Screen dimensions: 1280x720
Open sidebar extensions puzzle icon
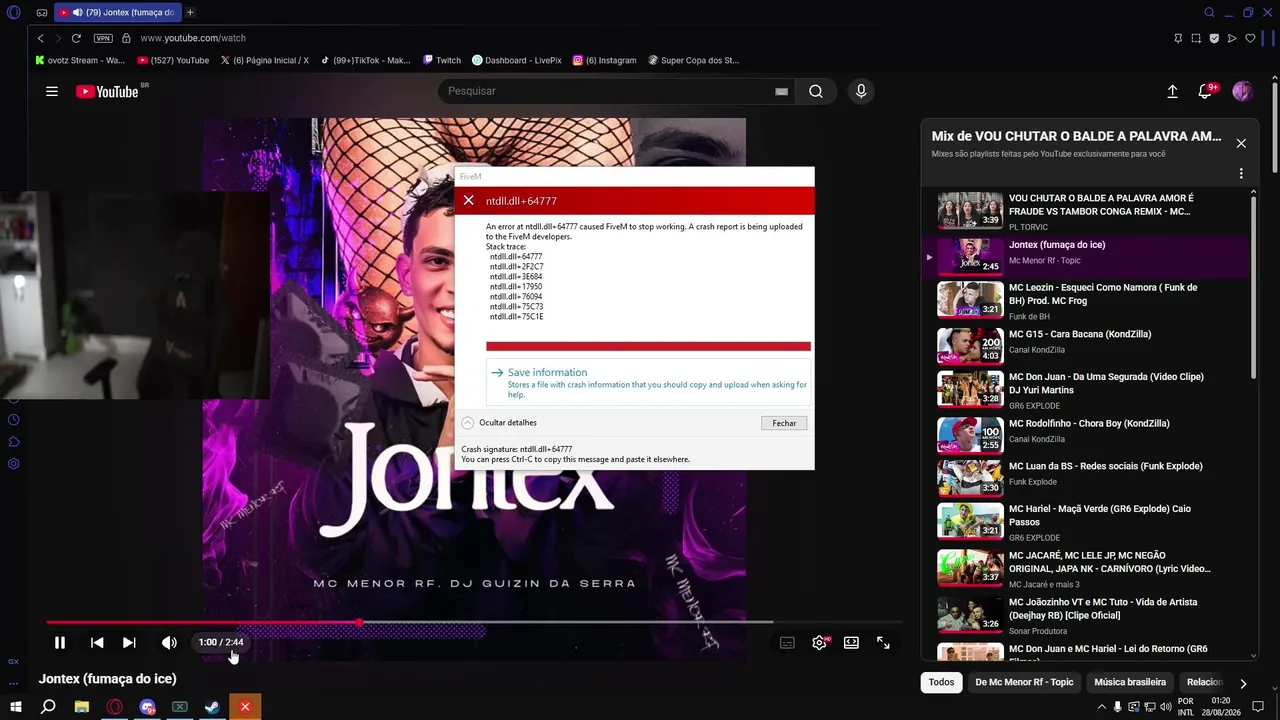14,442
